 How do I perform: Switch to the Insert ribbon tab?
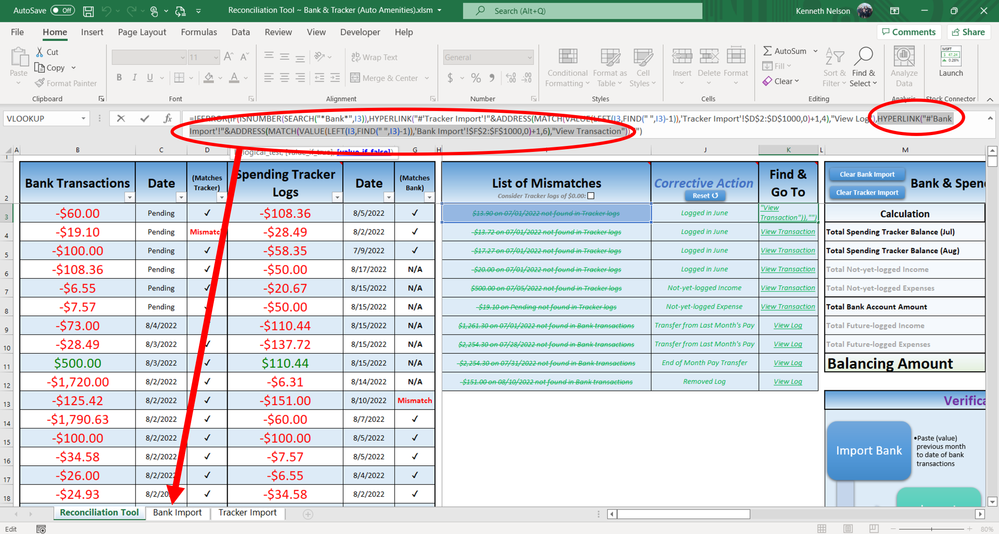(92, 32)
